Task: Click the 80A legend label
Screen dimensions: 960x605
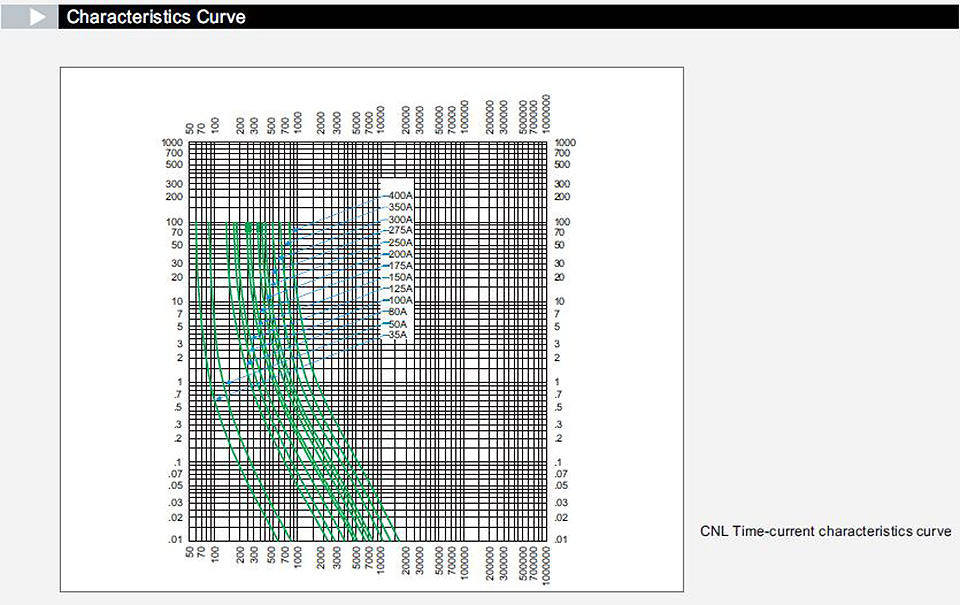Action: 398,312
